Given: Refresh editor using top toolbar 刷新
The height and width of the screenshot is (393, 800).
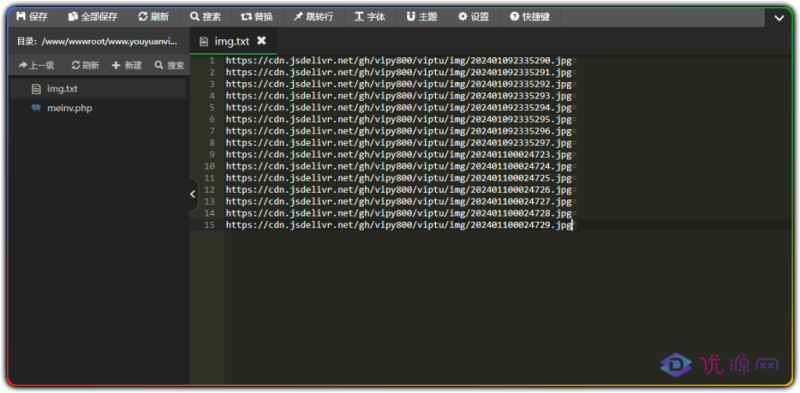Looking at the screenshot, I should (154, 17).
